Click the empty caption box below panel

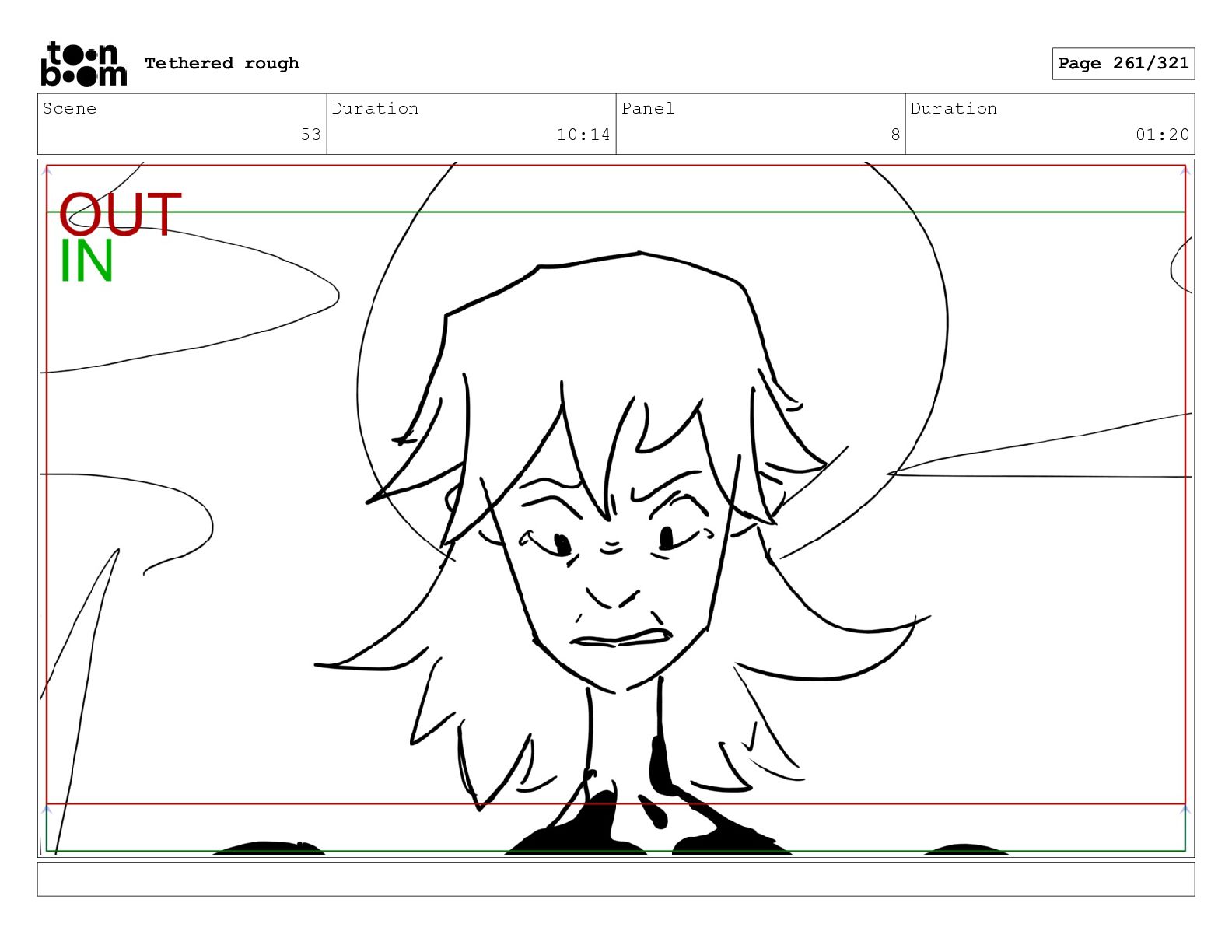click(x=616, y=879)
